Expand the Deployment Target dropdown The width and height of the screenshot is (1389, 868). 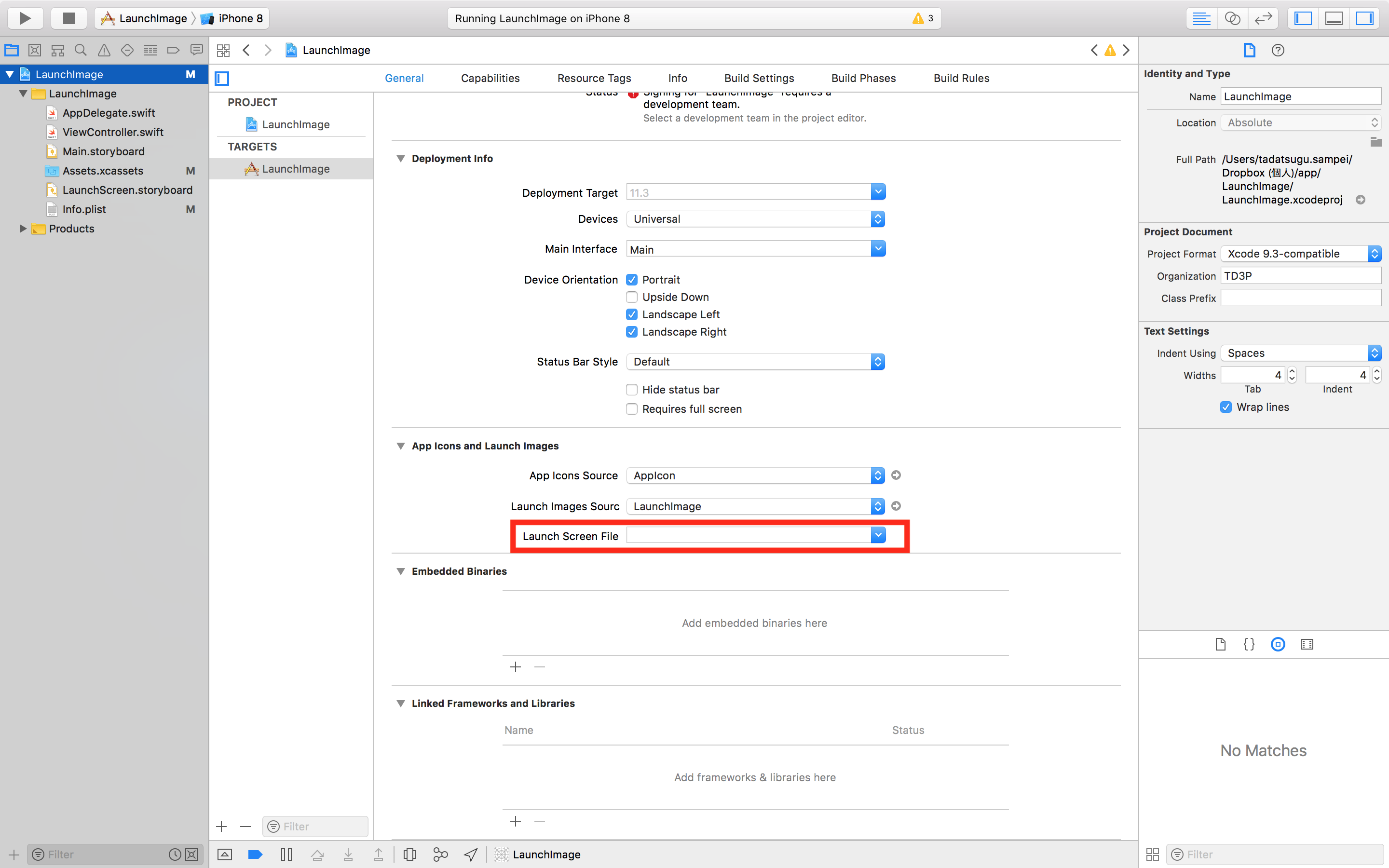click(878, 191)
